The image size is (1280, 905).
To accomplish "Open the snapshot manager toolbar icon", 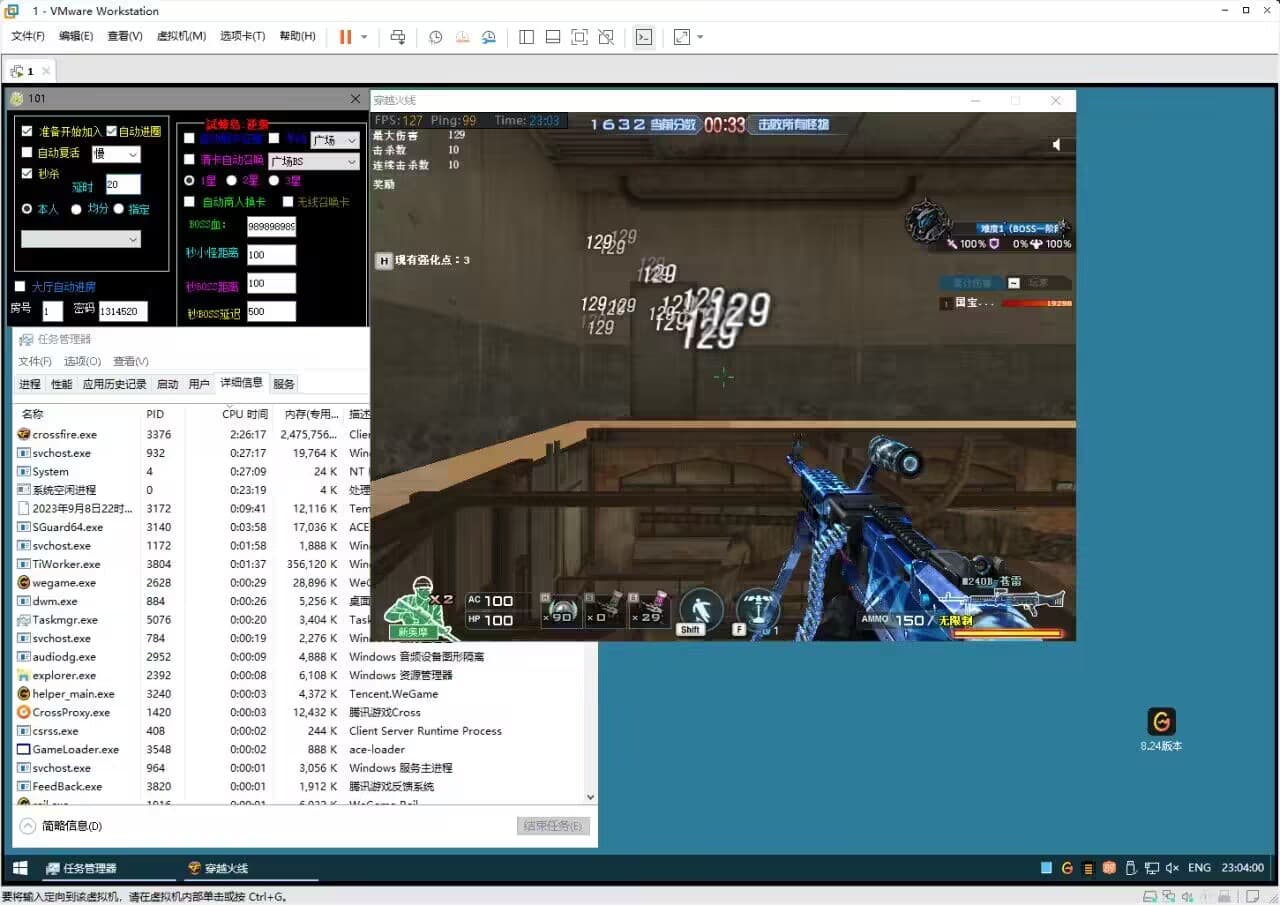I will click(x=488, y=37).
